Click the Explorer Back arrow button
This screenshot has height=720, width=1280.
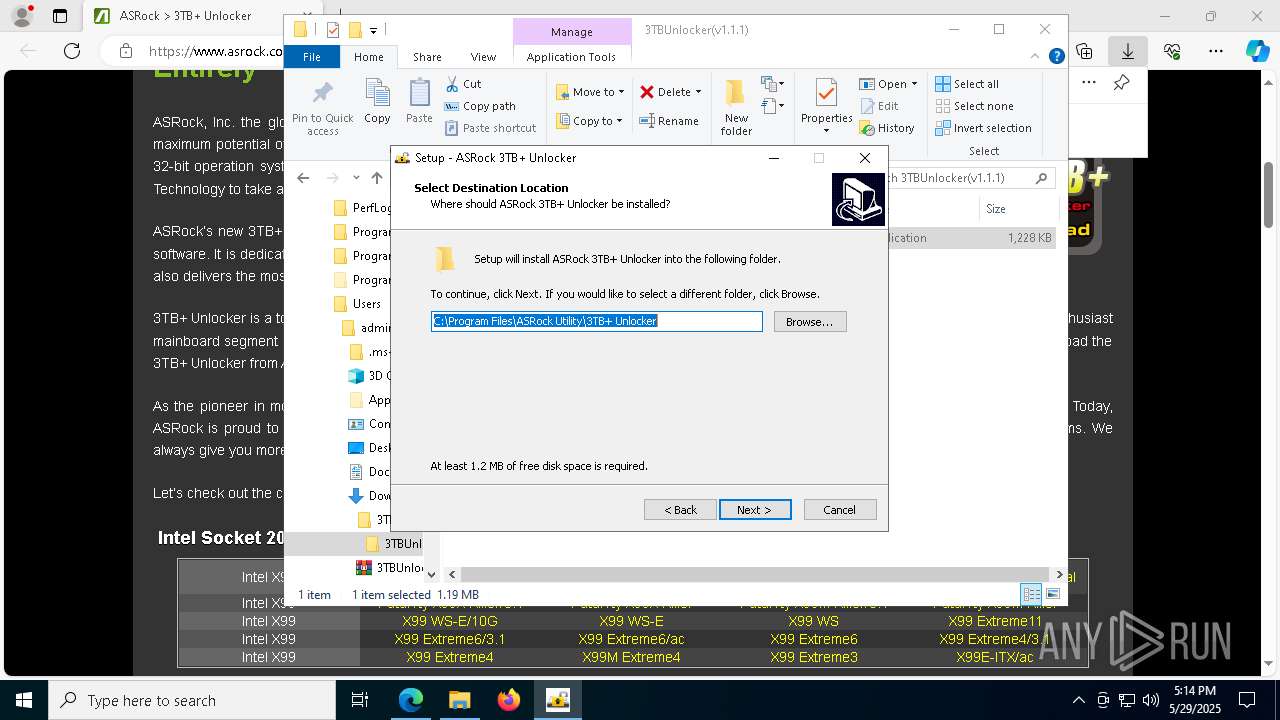[x=303, y=178]
